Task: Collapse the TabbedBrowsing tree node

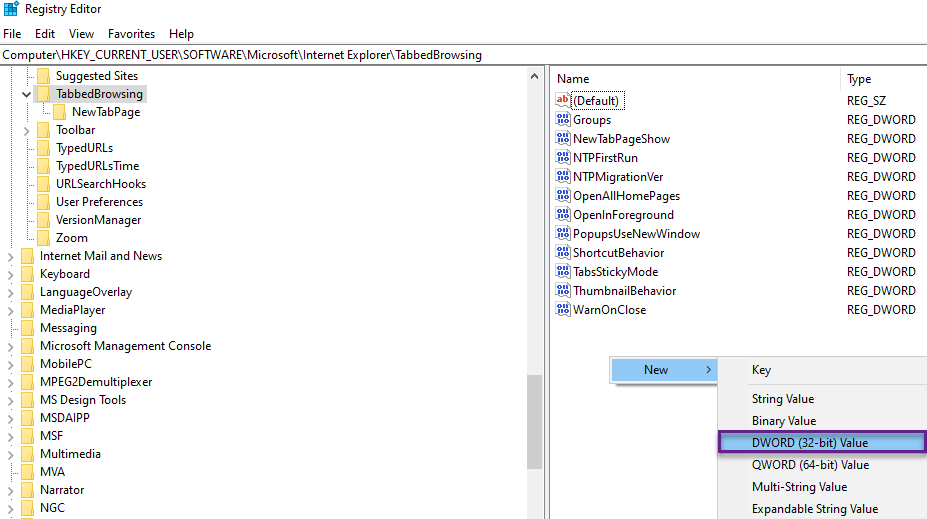Action: coord(26,94)
